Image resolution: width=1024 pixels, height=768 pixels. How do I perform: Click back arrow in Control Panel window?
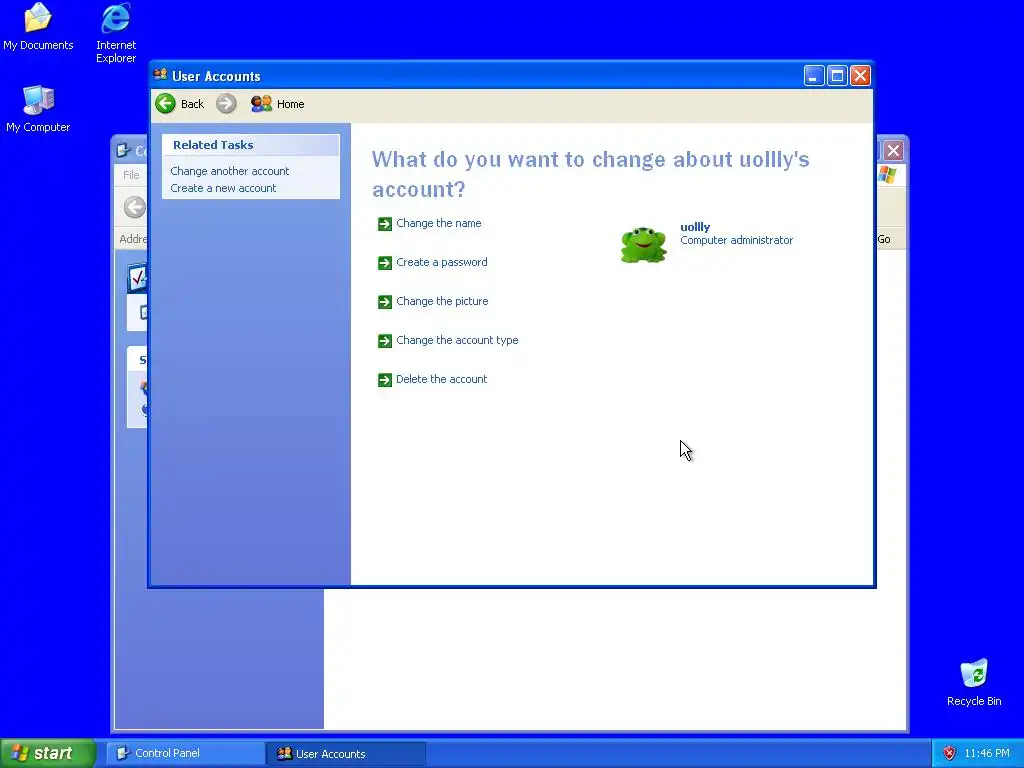[x=135, y=207]
